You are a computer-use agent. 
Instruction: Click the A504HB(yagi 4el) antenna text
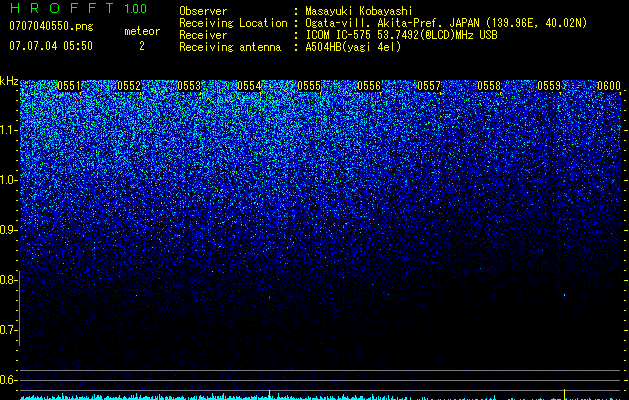pyautogui.click(x=353, y=47)
